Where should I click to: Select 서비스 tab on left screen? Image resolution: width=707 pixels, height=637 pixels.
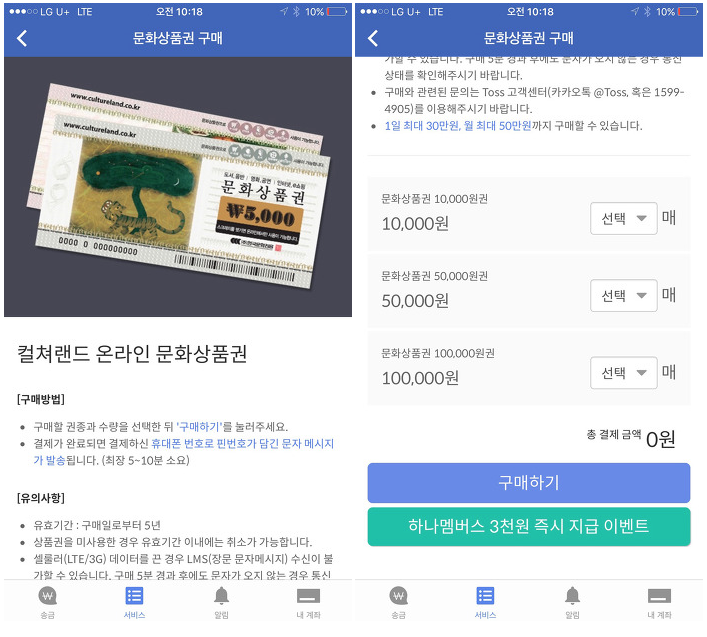coord(134,602)
